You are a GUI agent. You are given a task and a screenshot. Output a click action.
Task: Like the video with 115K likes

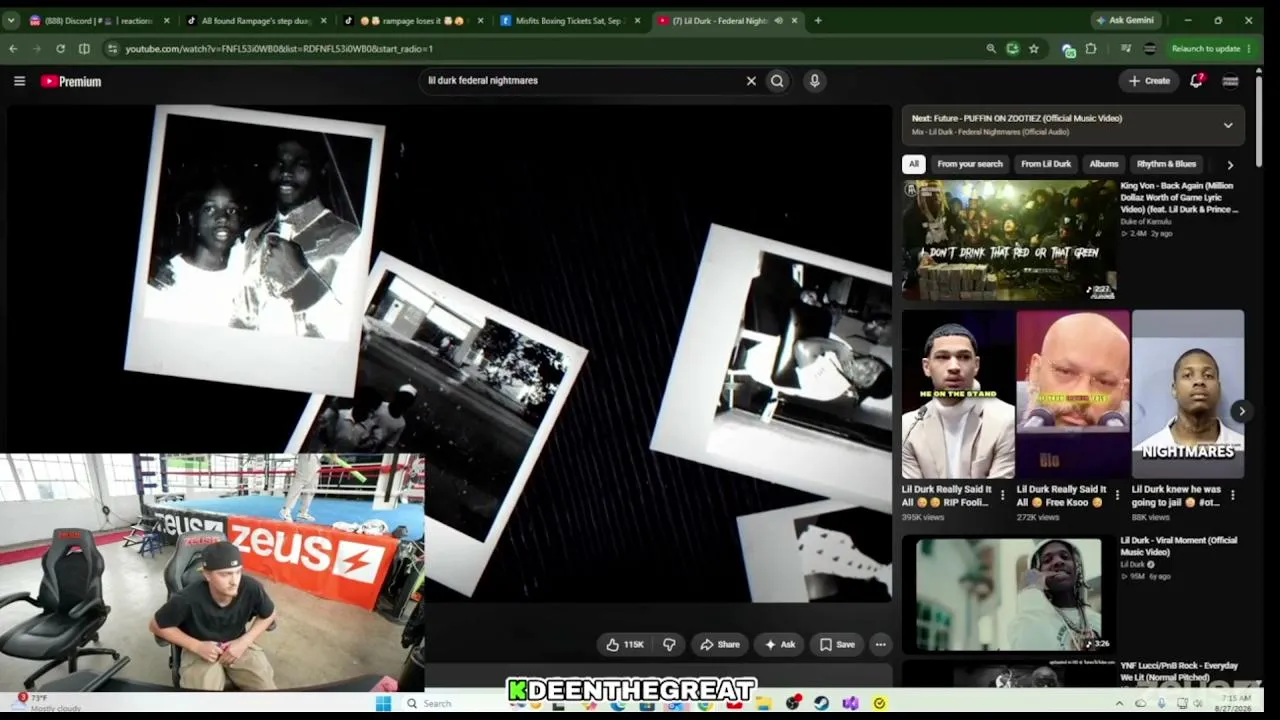[626, 645]
